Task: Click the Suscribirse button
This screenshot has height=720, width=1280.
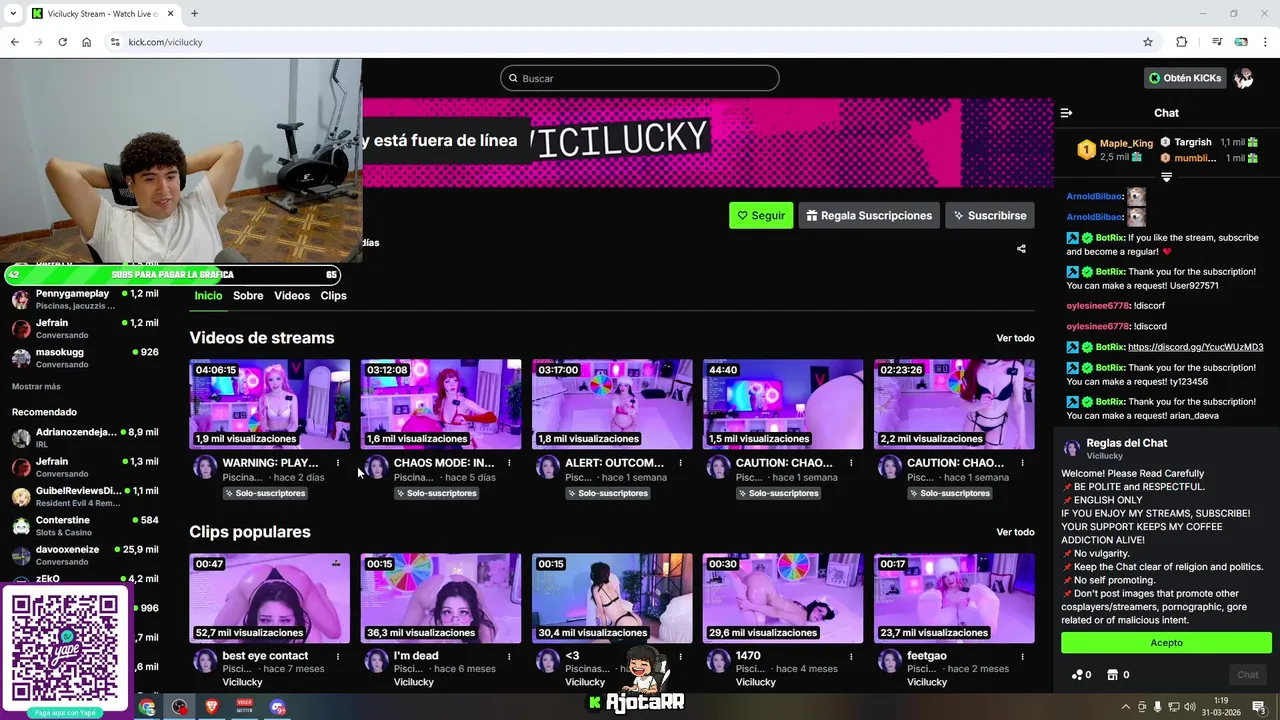Action: [x=990, y=215]
